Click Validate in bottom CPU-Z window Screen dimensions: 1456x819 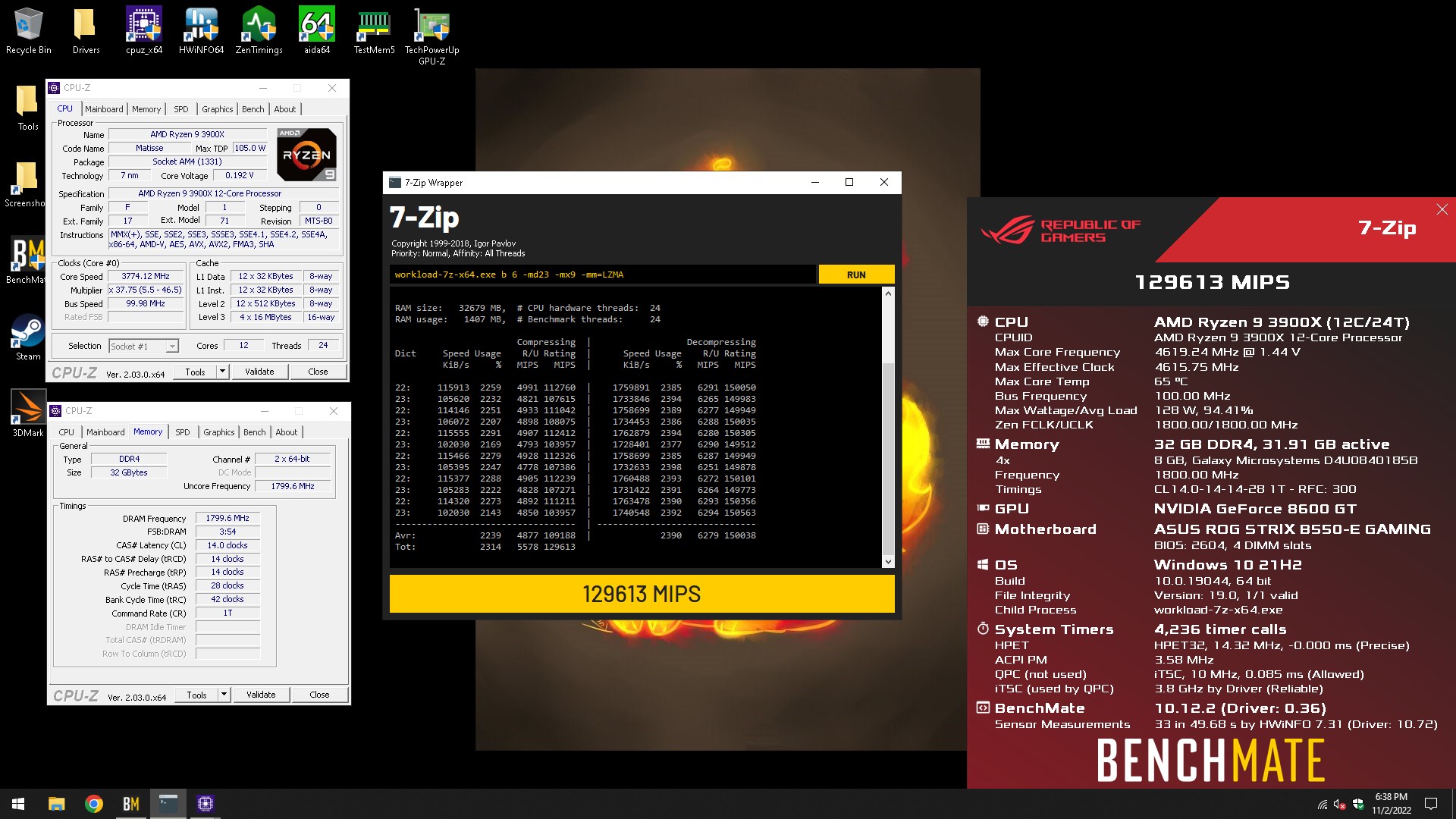(x=261, y=695)
